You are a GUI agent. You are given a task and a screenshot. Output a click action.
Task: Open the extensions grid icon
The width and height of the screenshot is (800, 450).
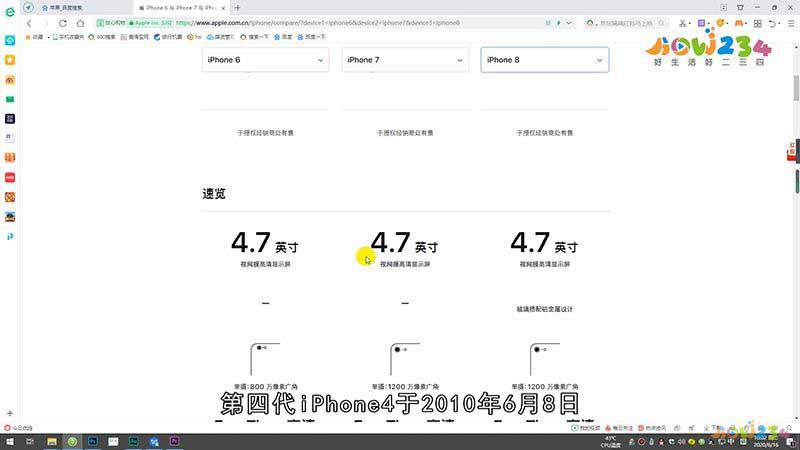[758, 23]
